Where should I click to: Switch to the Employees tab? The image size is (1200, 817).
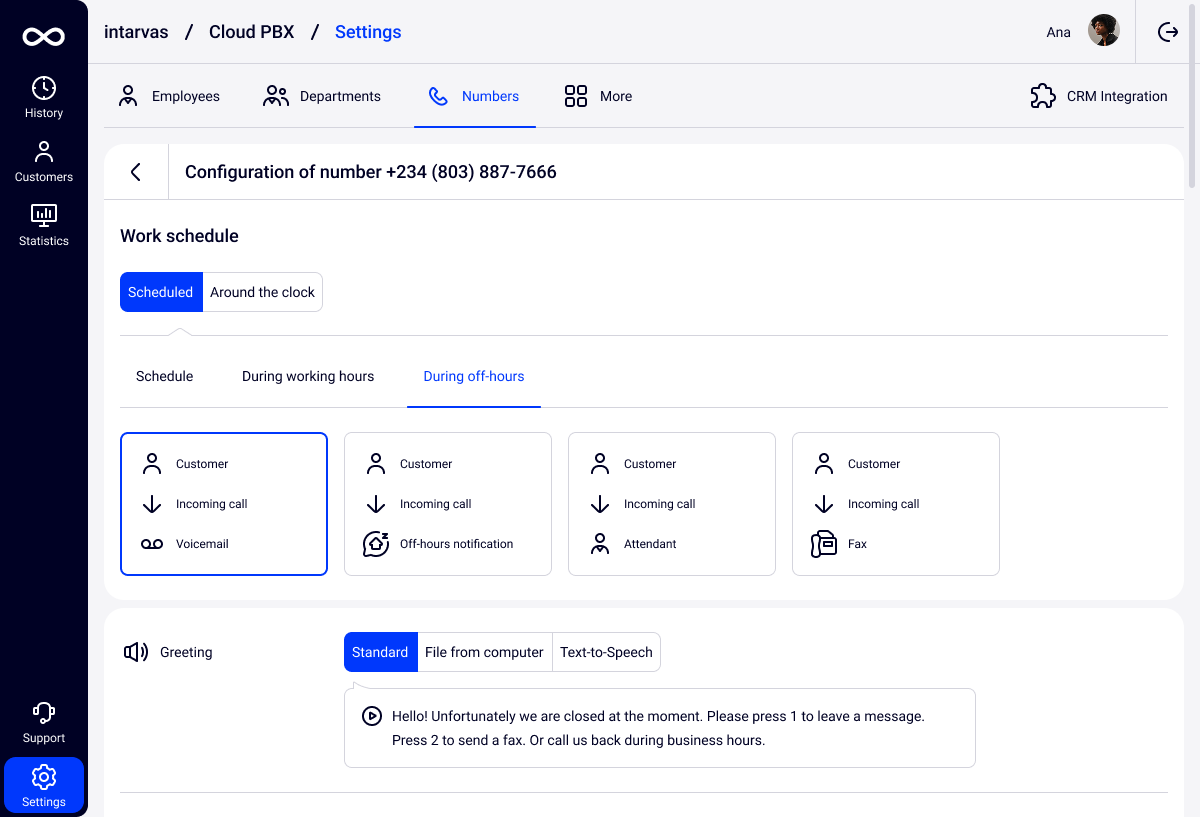(169, 96)
